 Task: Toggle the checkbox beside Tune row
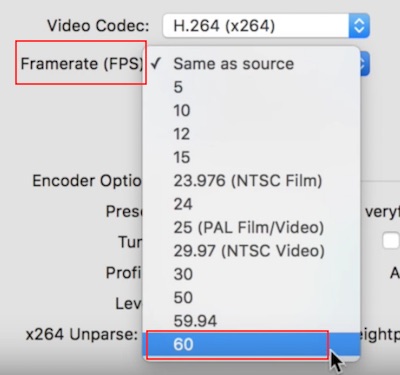coord(391,241)
